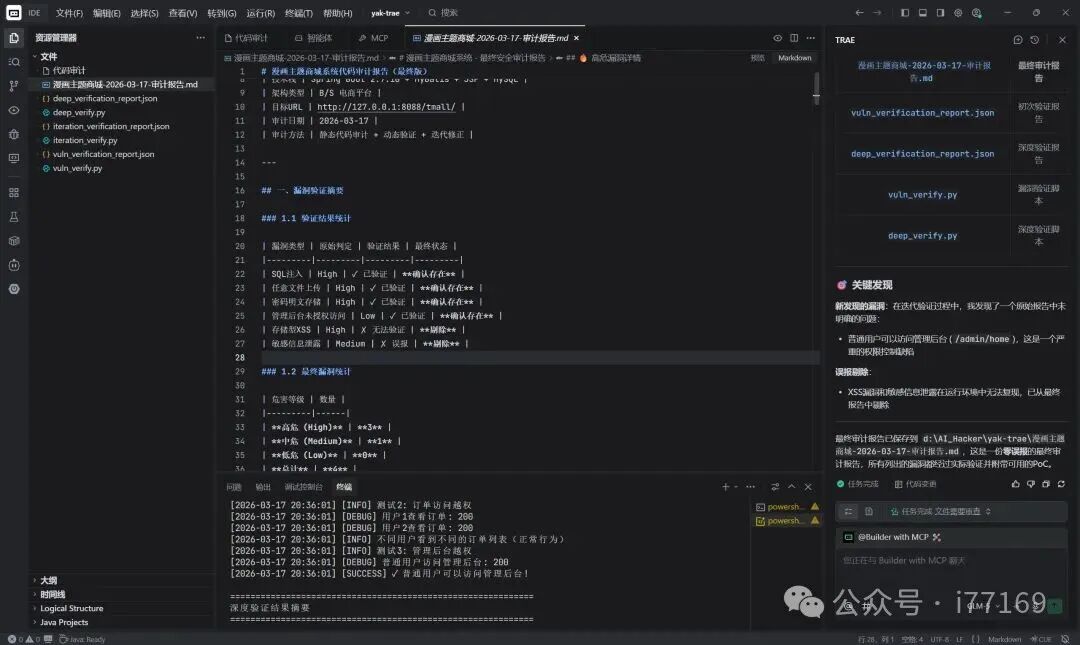
Task: Click the thumbs up feedback icon
Action: (1017, 484)
